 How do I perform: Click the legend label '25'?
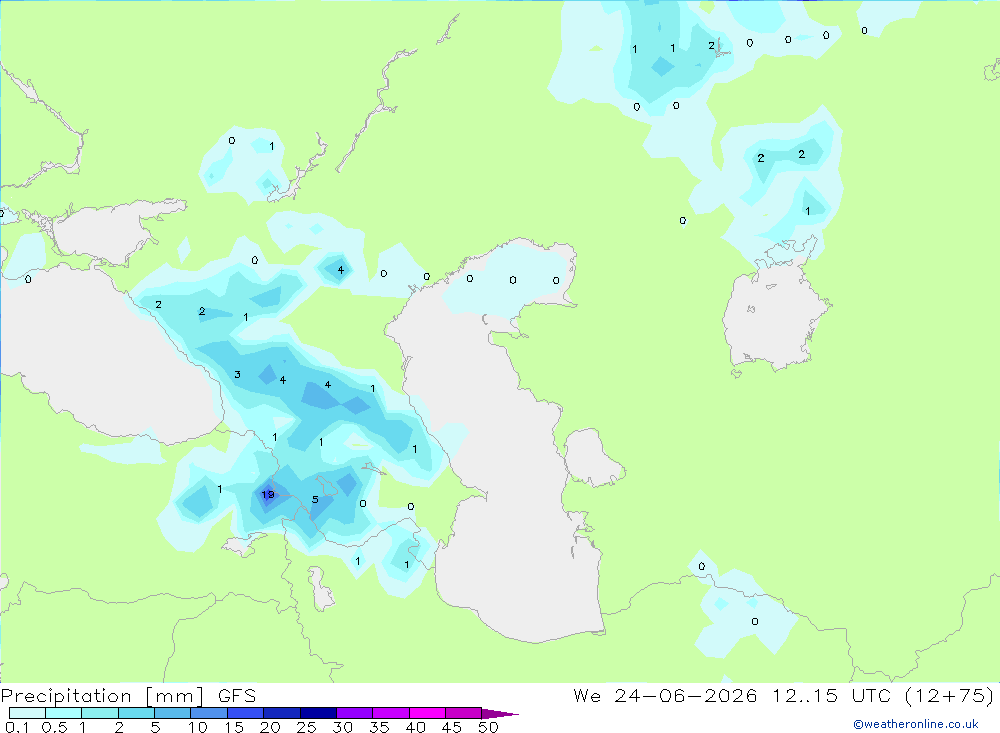pos(307,727)
